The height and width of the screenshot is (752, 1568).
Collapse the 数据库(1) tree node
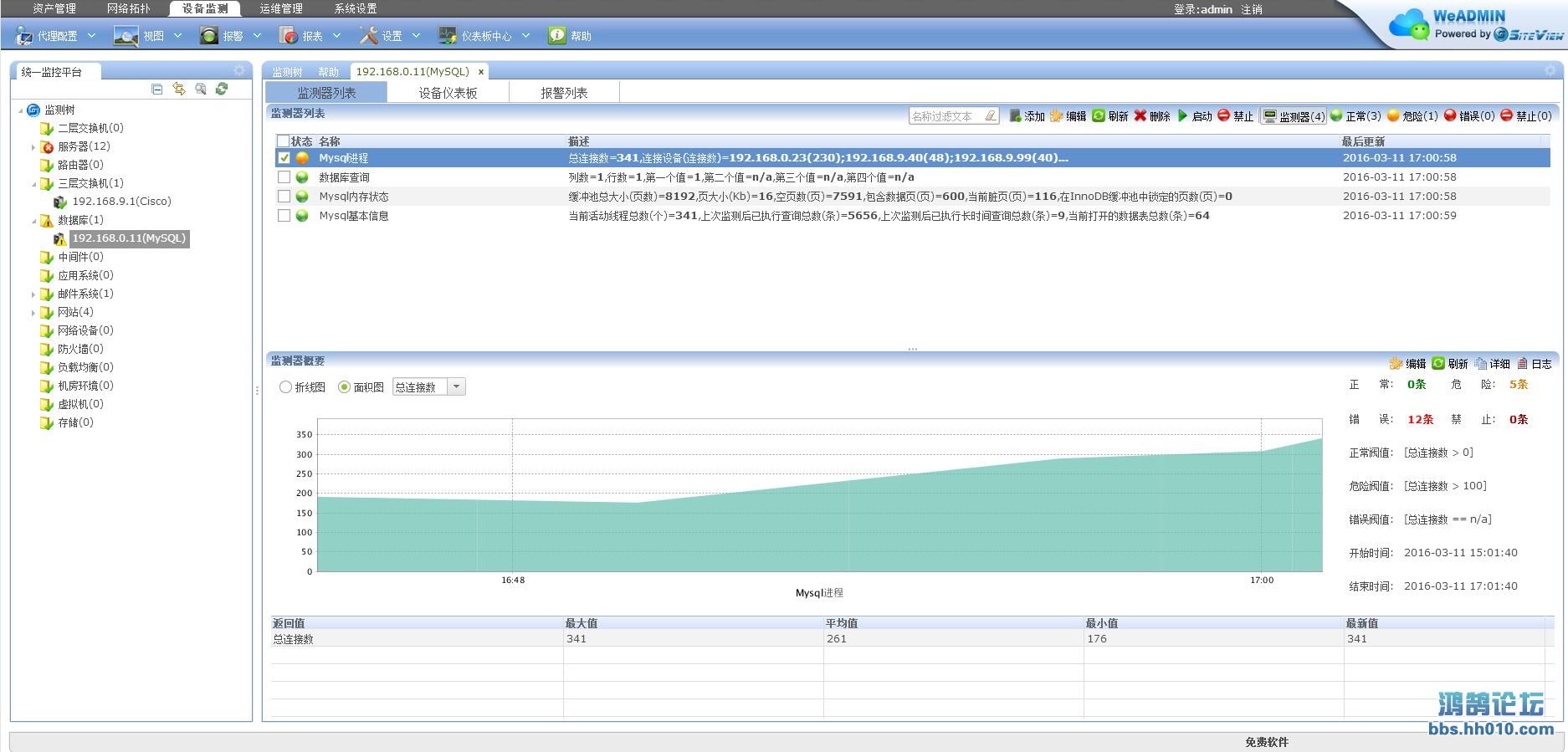point(33,221)
